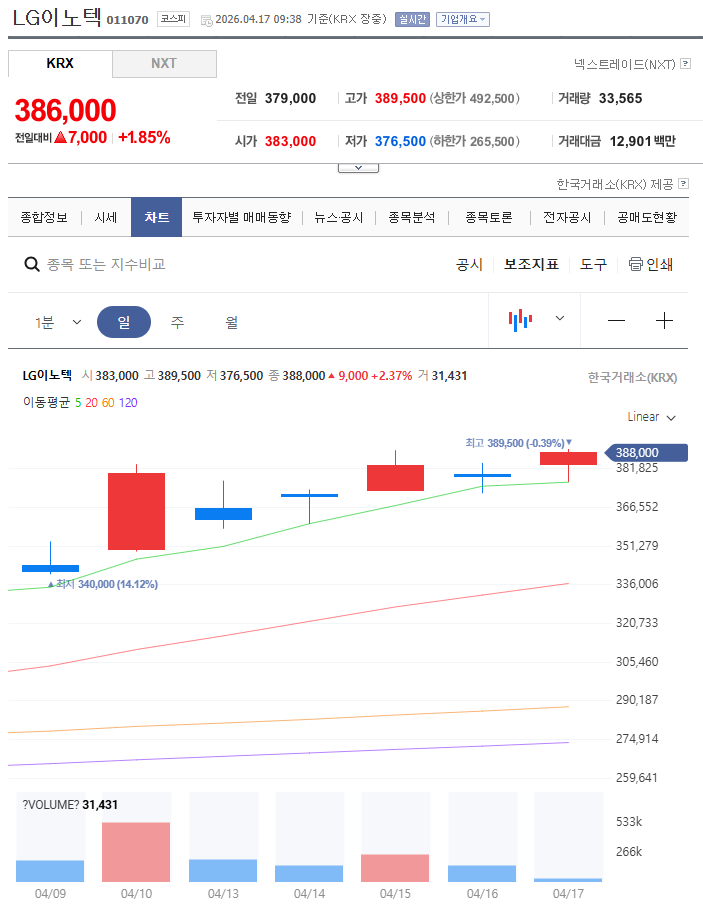Click the 최저 340,000 low marker
This screenshot has width=703, height=910.
tap(103, 584)
